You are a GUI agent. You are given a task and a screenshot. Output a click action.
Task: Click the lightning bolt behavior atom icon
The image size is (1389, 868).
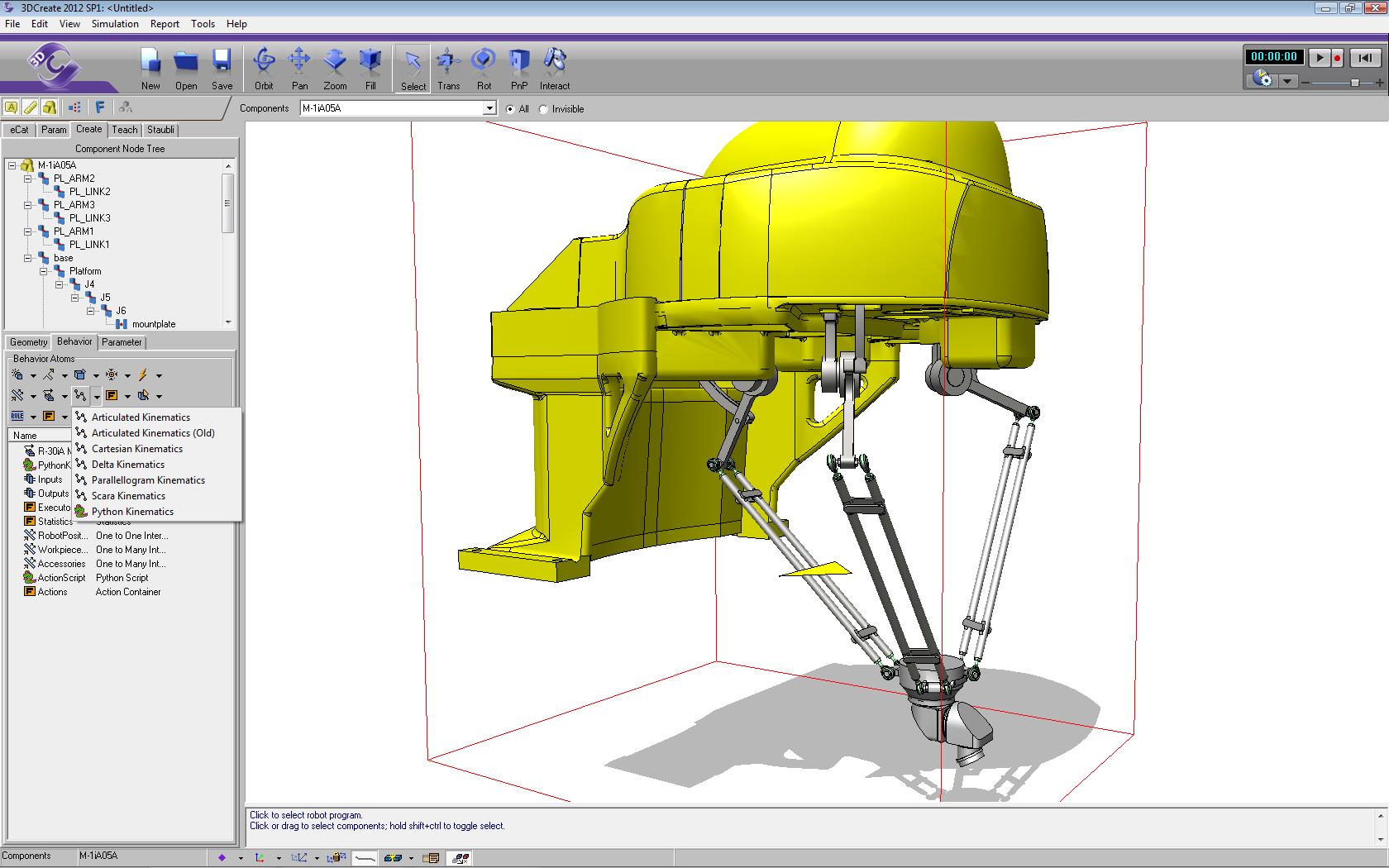[x=143, y=374]
